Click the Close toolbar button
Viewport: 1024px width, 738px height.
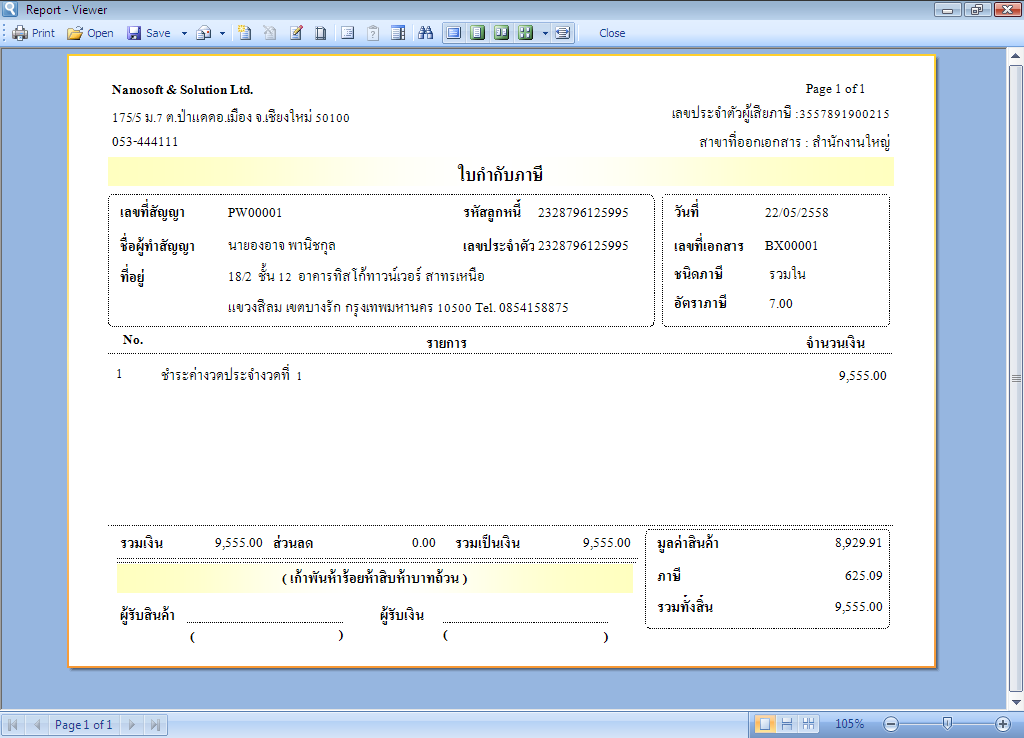click(612, 33)
